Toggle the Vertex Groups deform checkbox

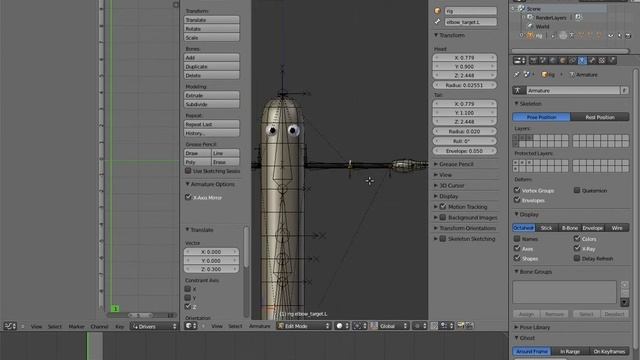point(517,190)
